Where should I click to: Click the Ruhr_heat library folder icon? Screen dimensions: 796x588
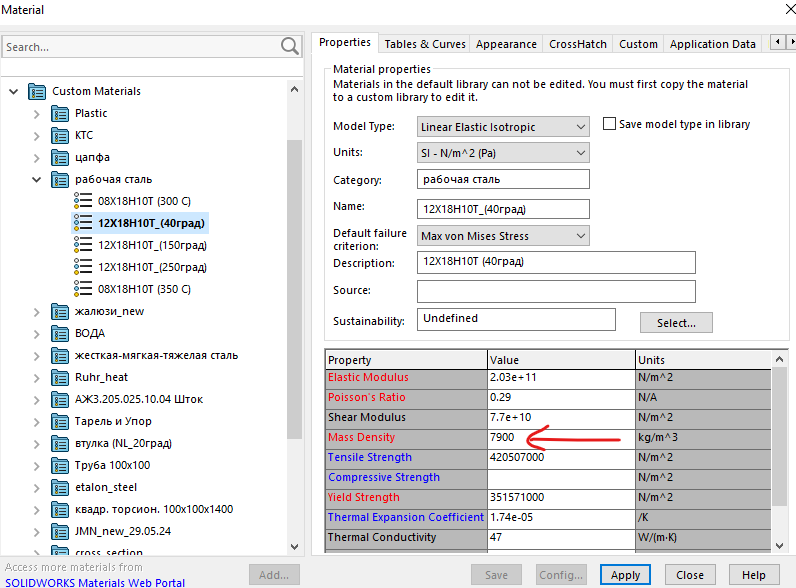click(x=60, y=377)
